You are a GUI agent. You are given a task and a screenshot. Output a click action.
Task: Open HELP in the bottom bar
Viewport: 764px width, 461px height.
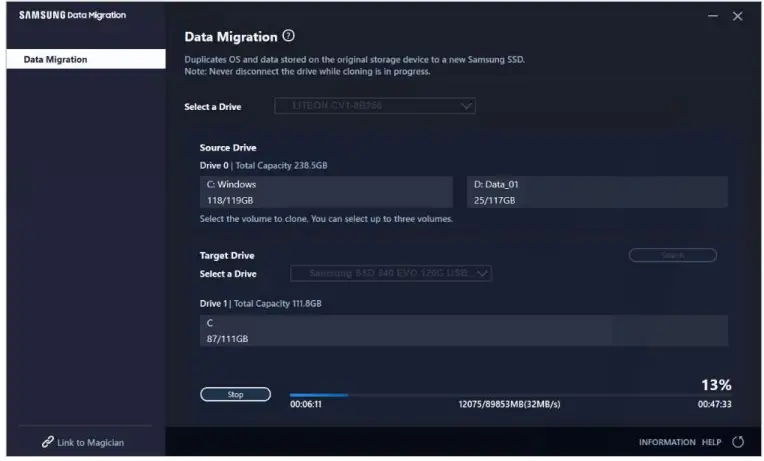coord(711,442)
